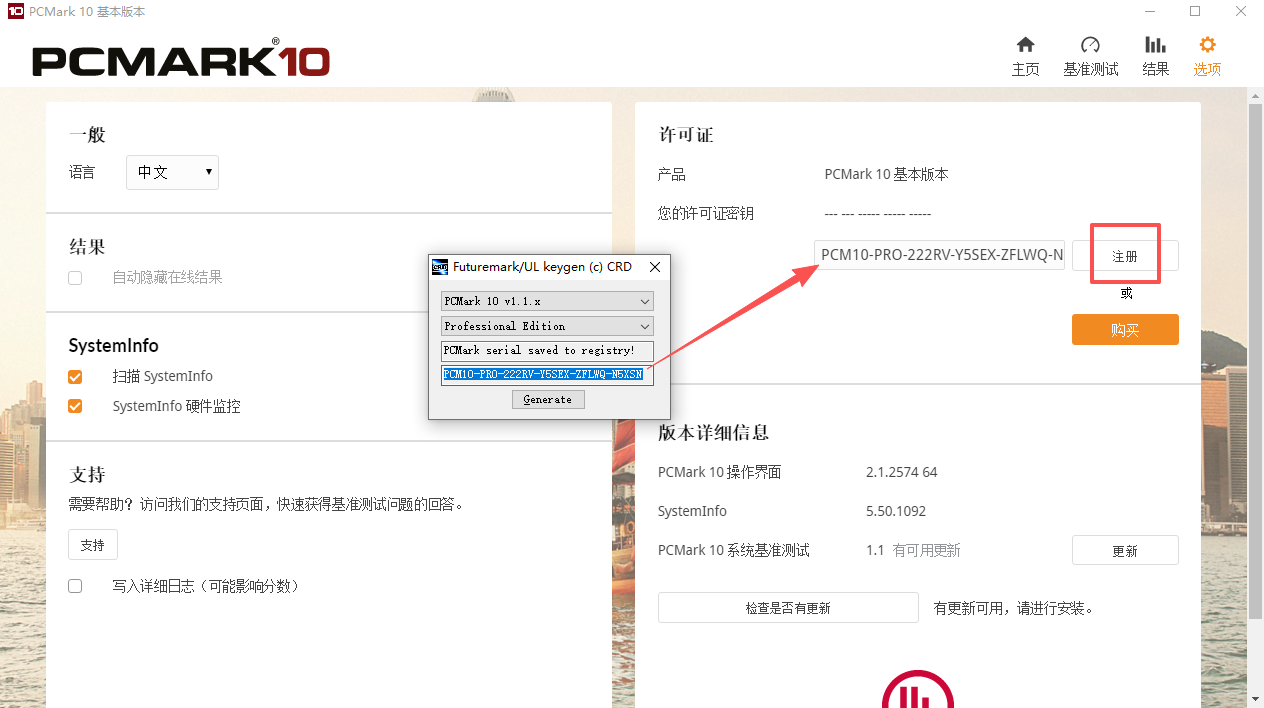Click the 支持 section heading
The height and width of the screenshot is (708, 1264).
(x=87, y=474)
